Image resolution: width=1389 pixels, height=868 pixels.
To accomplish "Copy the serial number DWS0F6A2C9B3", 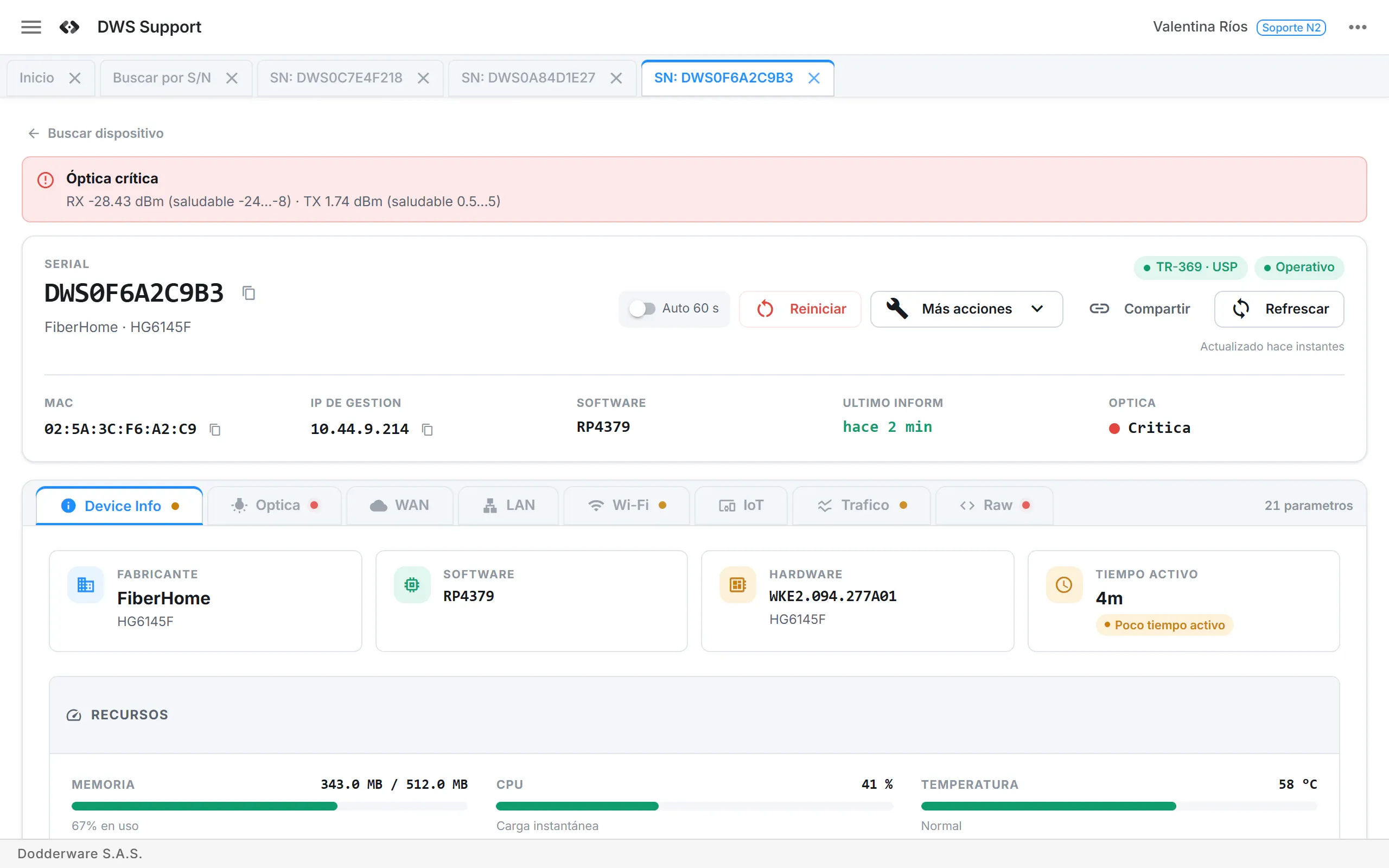I will 249,293.
